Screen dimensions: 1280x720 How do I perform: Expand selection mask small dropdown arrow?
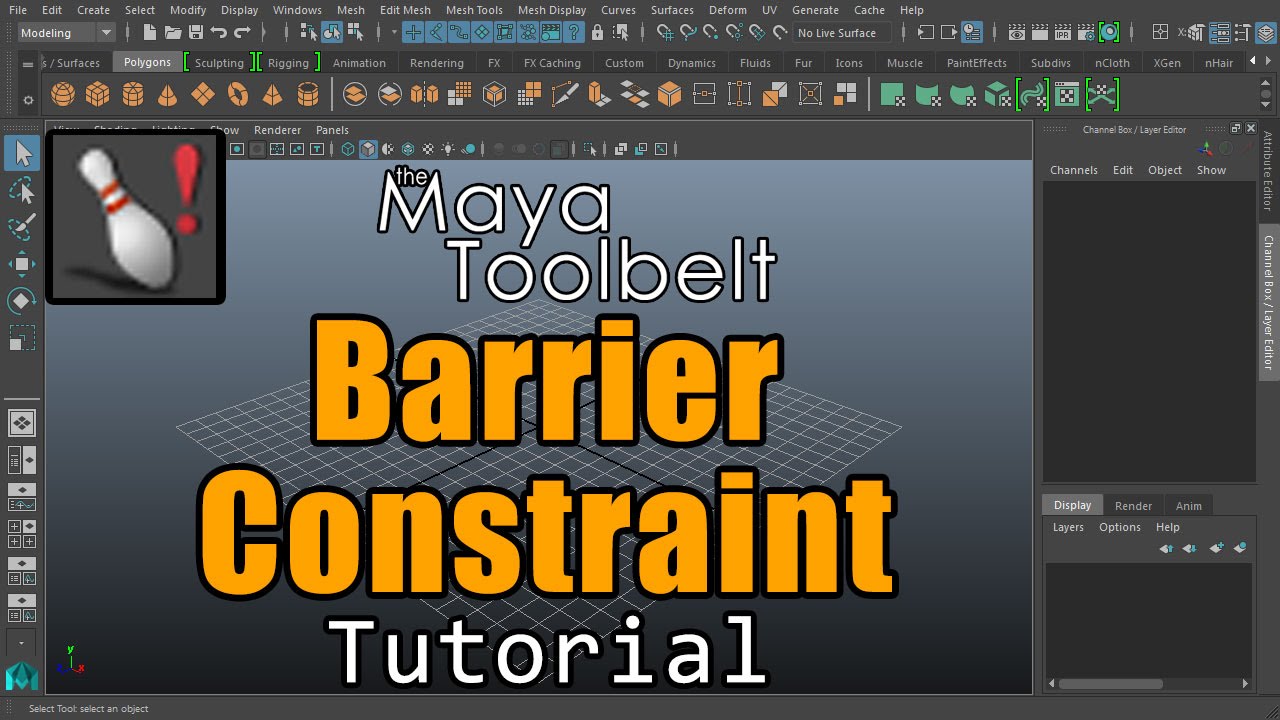(x=395, y=33)
